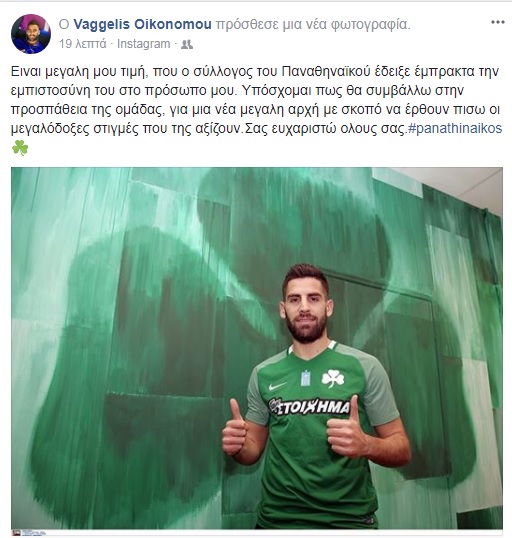Click the player's face in the photo
This screenshot has height=538, width=512.
click(x=305, y=307)
